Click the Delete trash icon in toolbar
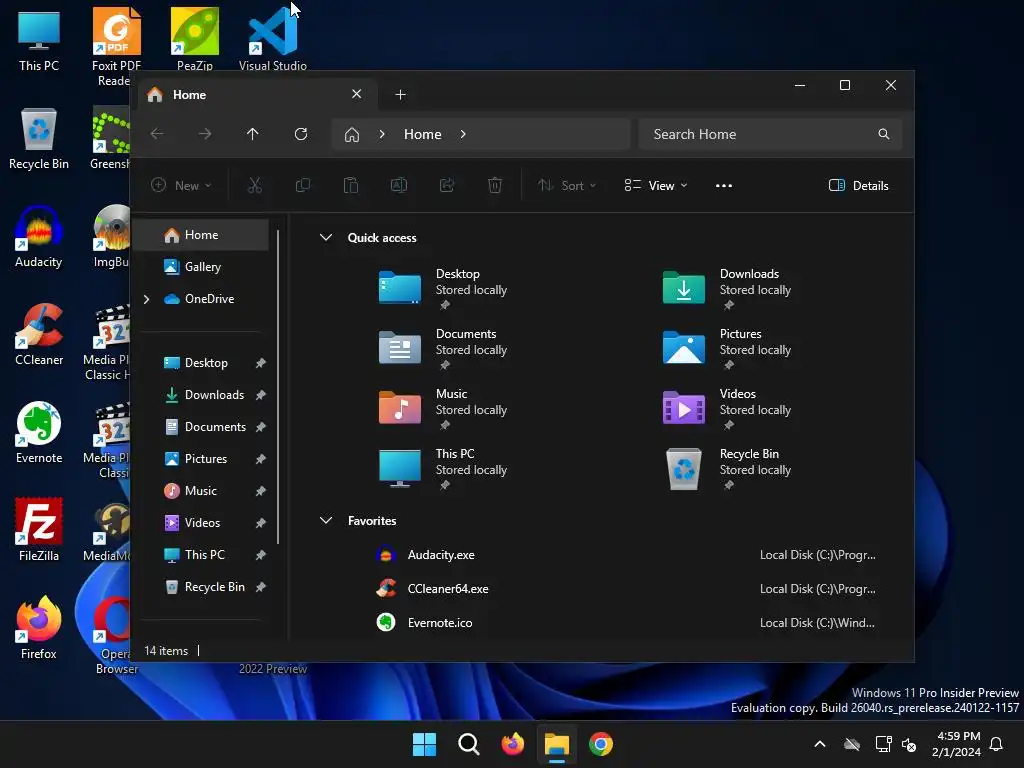The width and height of the screenshot is (1024, 768). (495, 185)
